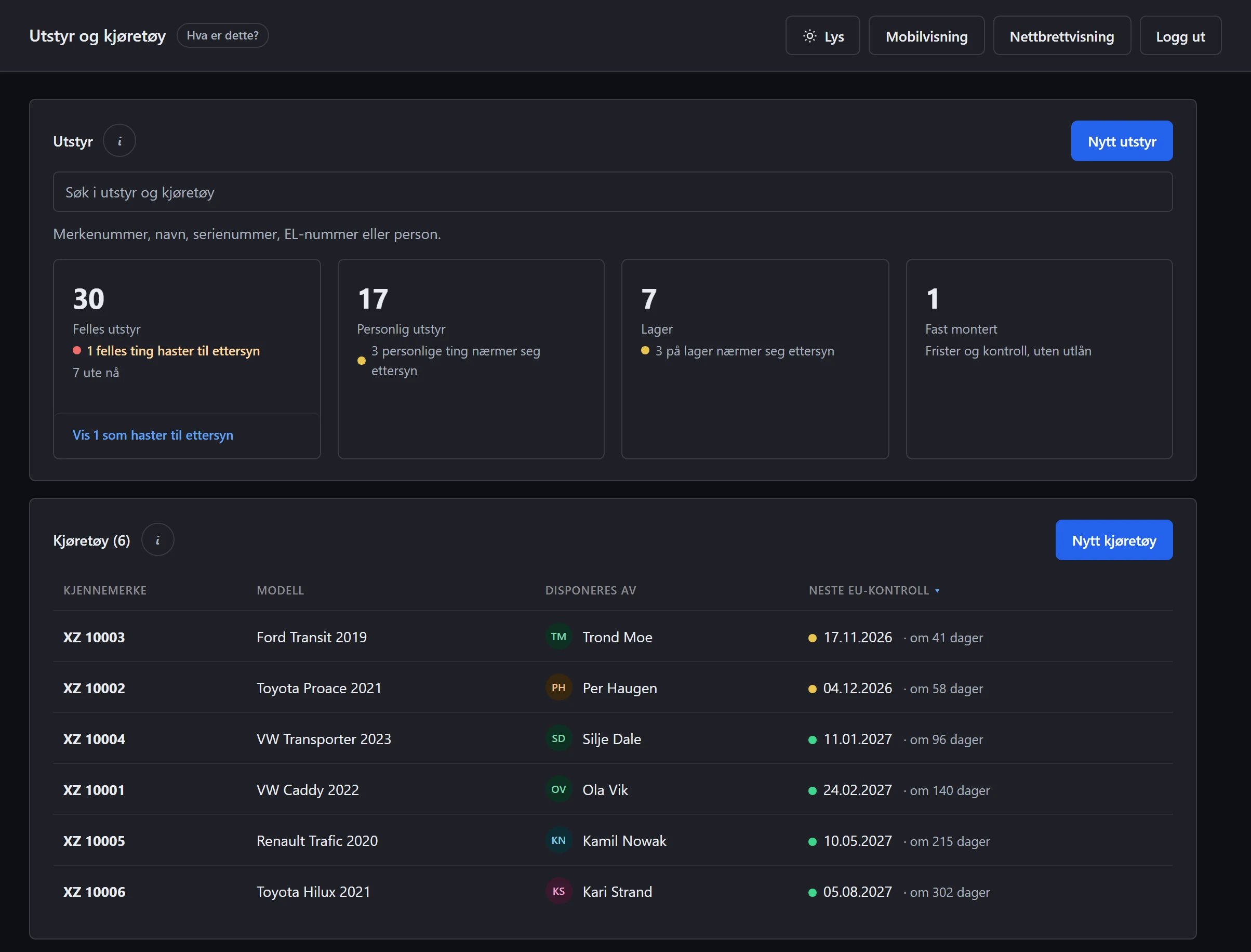Viewport: 1251px width, 952px height.
Task: Sort by MODELL column header
Action: 280,590
